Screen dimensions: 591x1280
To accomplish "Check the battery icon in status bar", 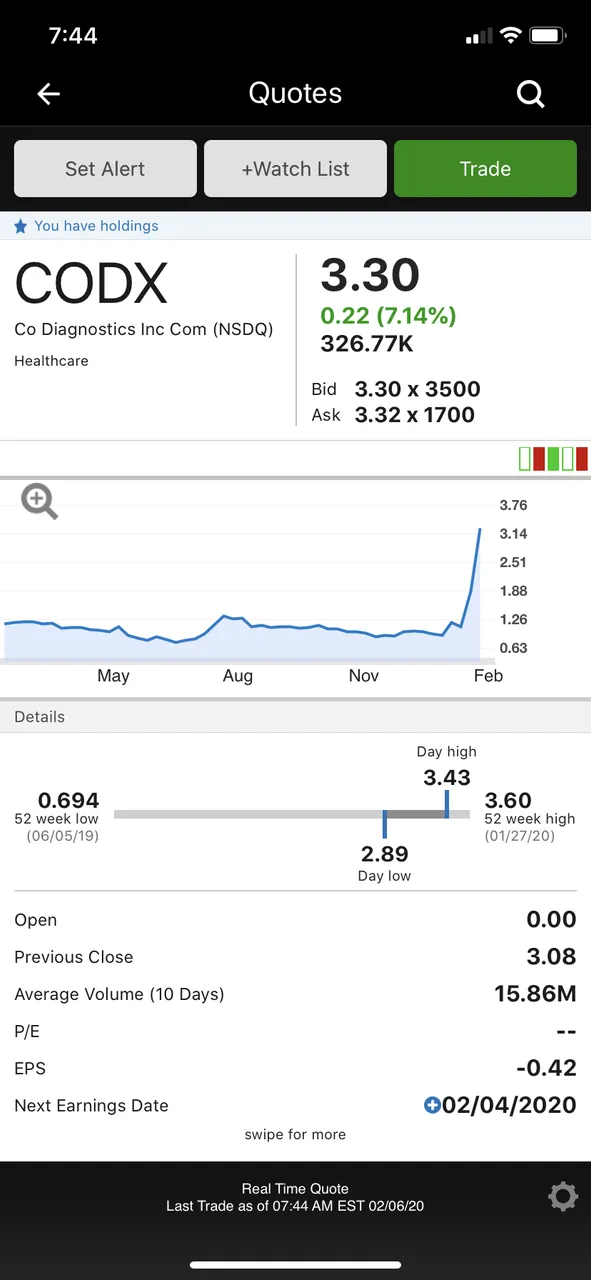I will (548, 36).
